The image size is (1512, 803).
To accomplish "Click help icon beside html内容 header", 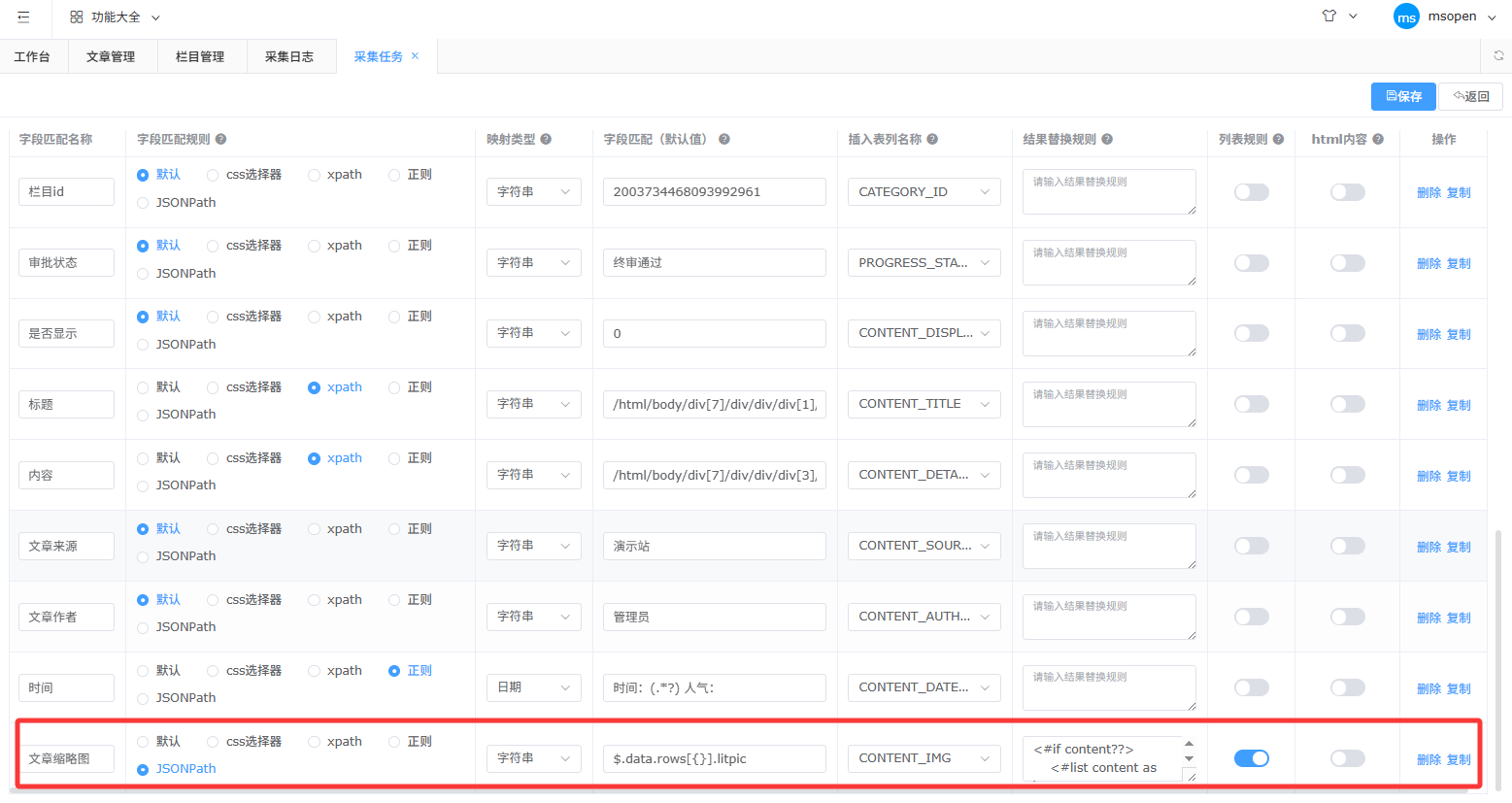I will (x=1378, y=140).
